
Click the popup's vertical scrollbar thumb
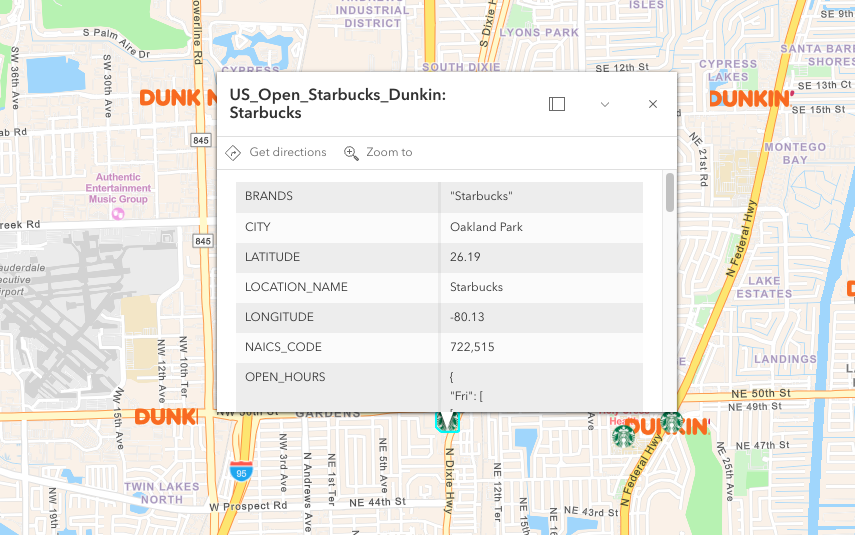(669, 192)
